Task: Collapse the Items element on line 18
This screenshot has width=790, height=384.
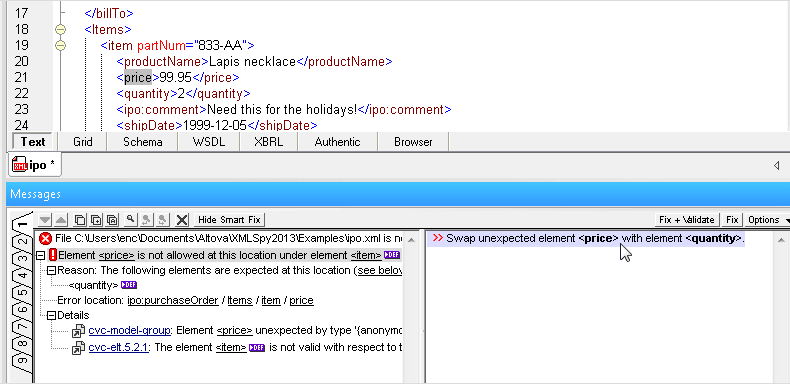Action: click(60, 29)
